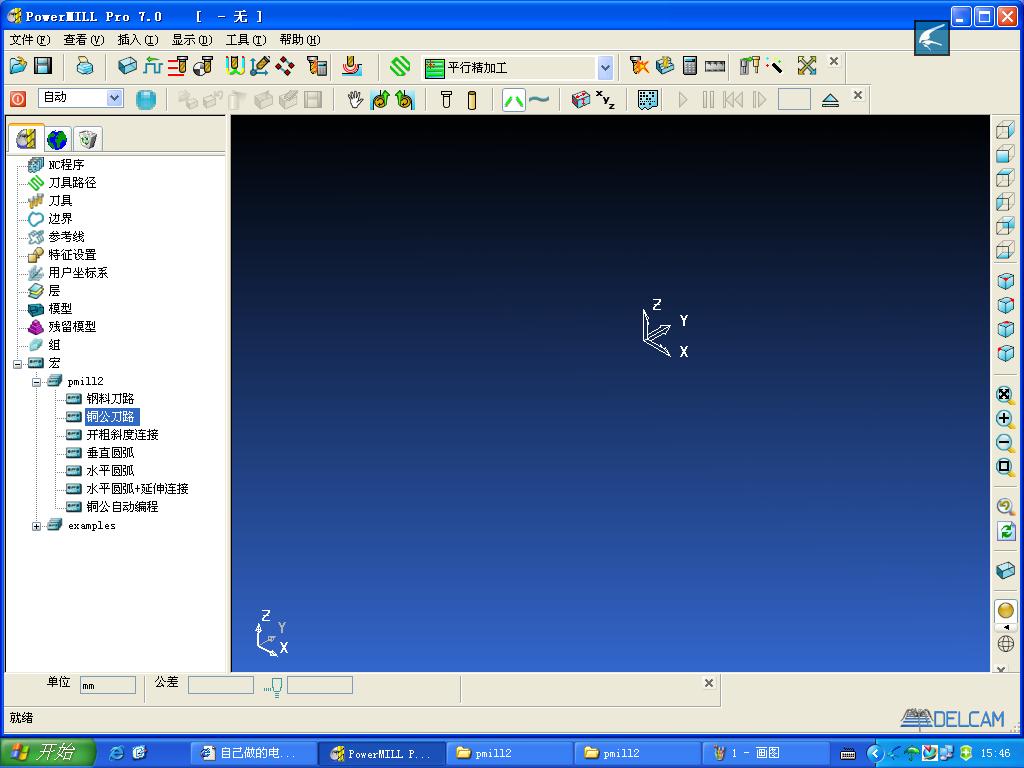Save project with the floppy disk icon
1024x768 pixels.
(43, 65)
